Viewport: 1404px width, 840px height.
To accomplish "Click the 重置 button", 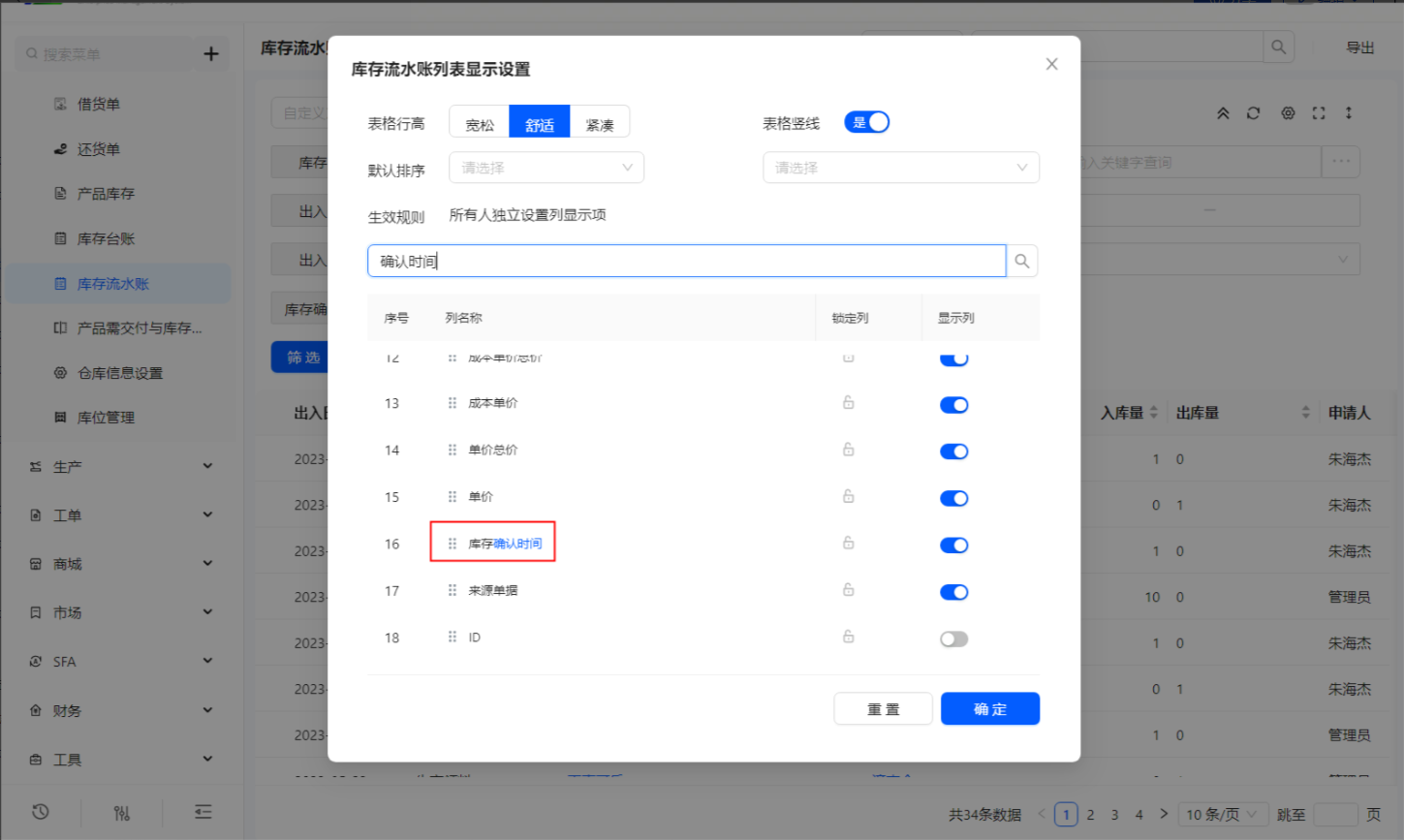I will tap(883, 709).
